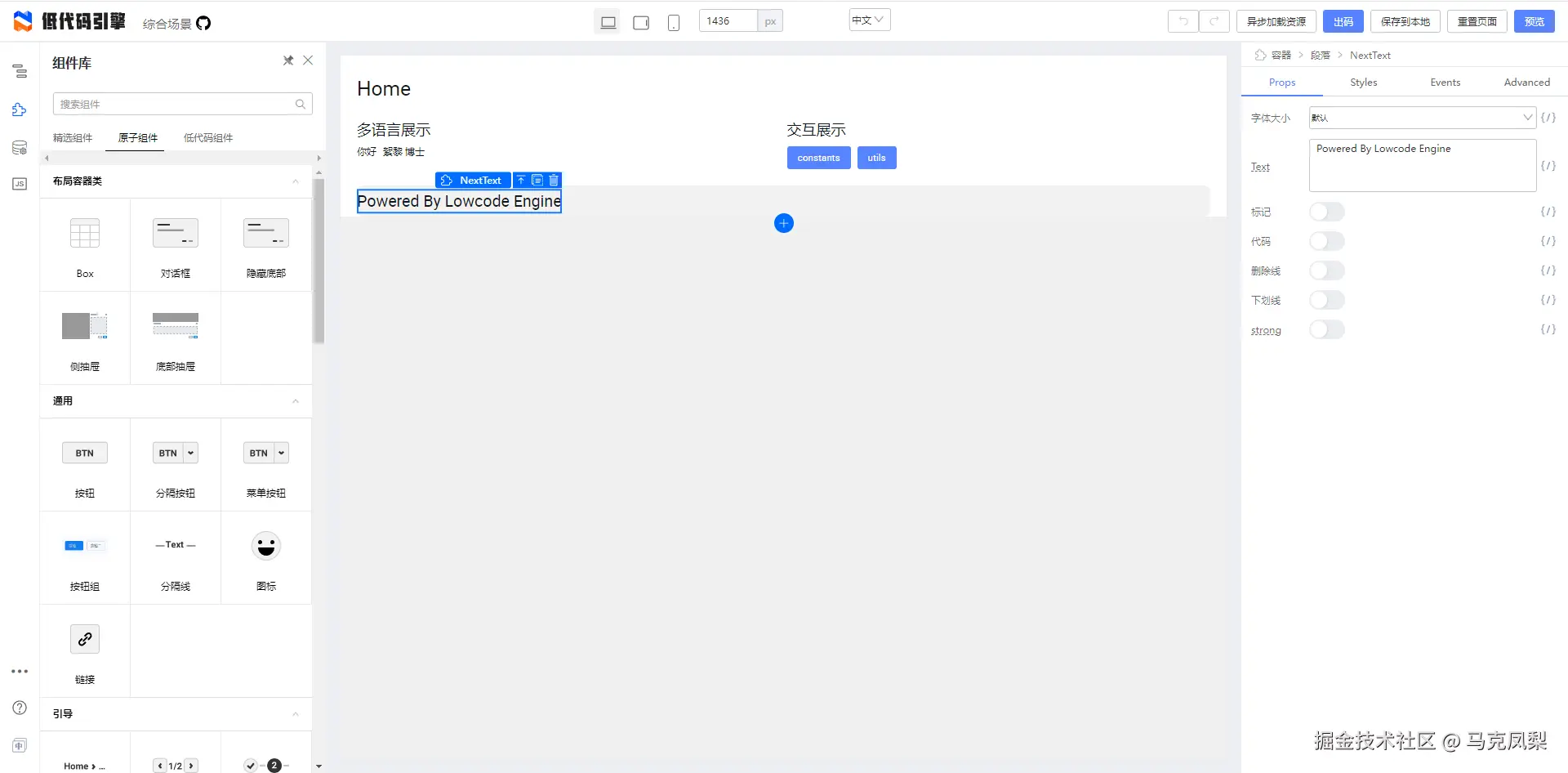Pick the 按钮 button component

tap(85, 464)
